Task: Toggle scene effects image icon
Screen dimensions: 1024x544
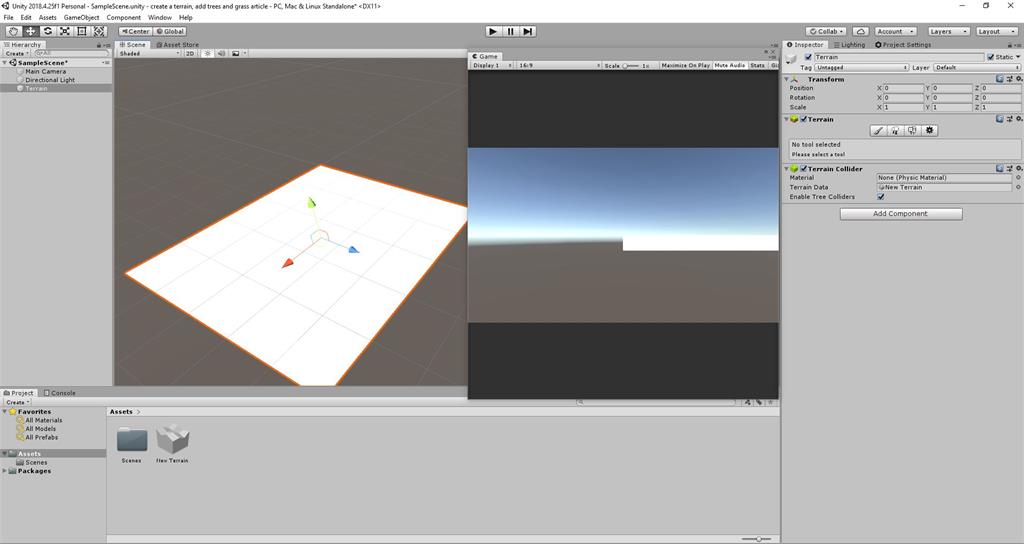Action: tap(236, 54)
